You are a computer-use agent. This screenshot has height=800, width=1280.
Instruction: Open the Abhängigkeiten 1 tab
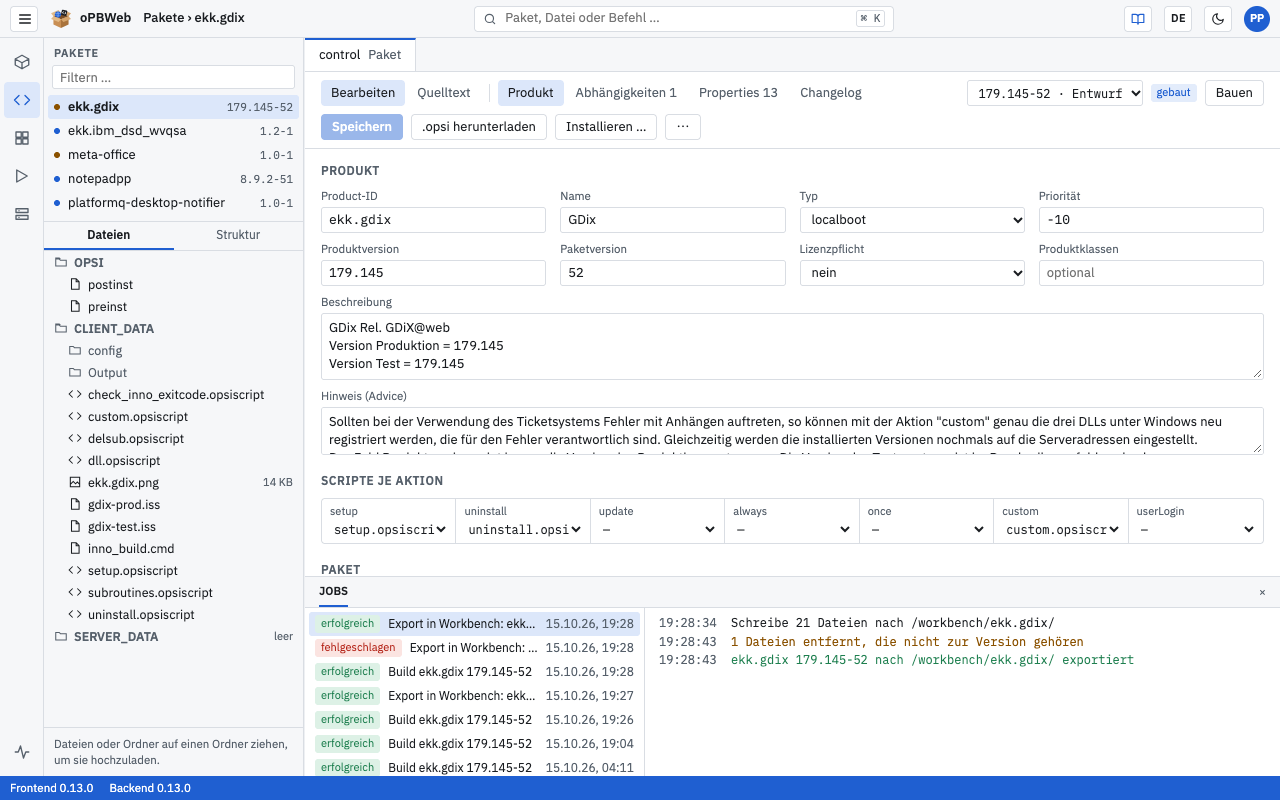pos(626,93)
